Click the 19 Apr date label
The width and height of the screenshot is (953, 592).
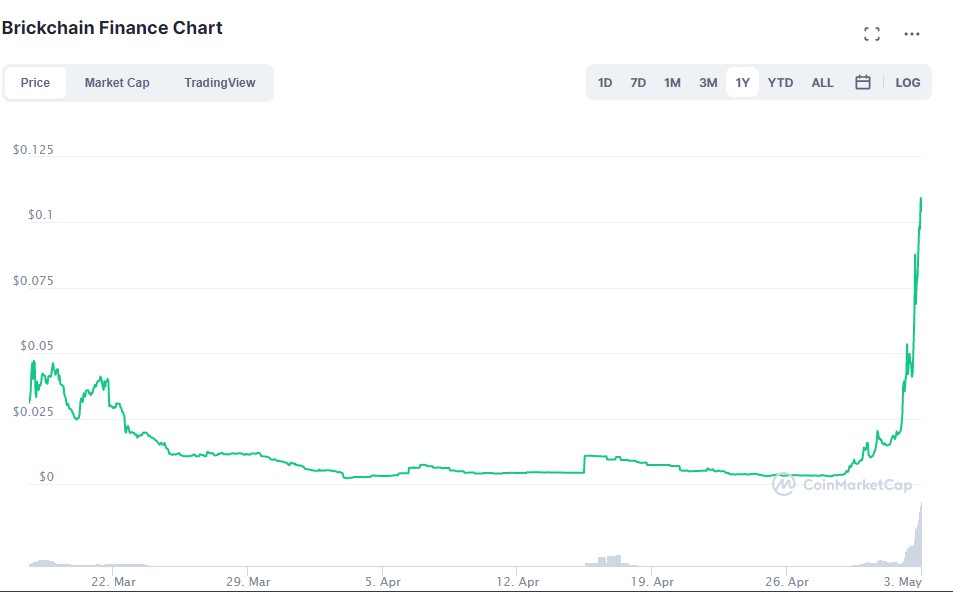point(650,581)
